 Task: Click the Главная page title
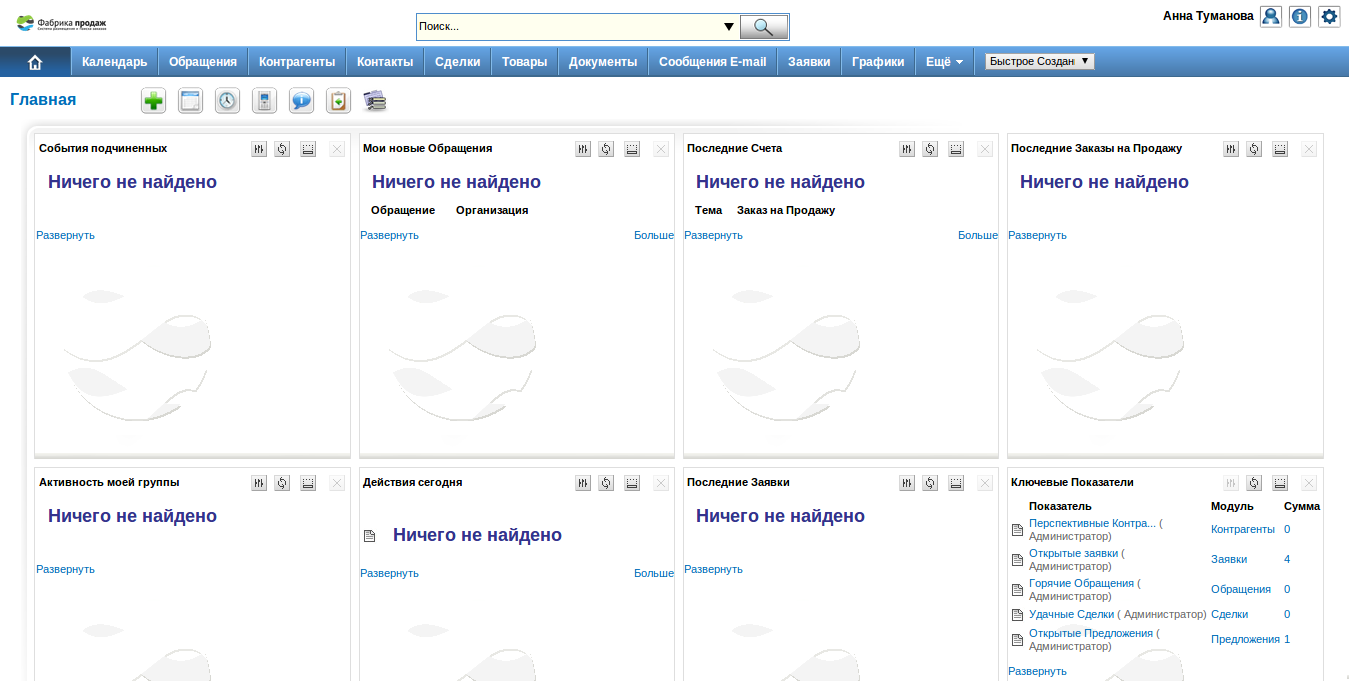(43, 99)
